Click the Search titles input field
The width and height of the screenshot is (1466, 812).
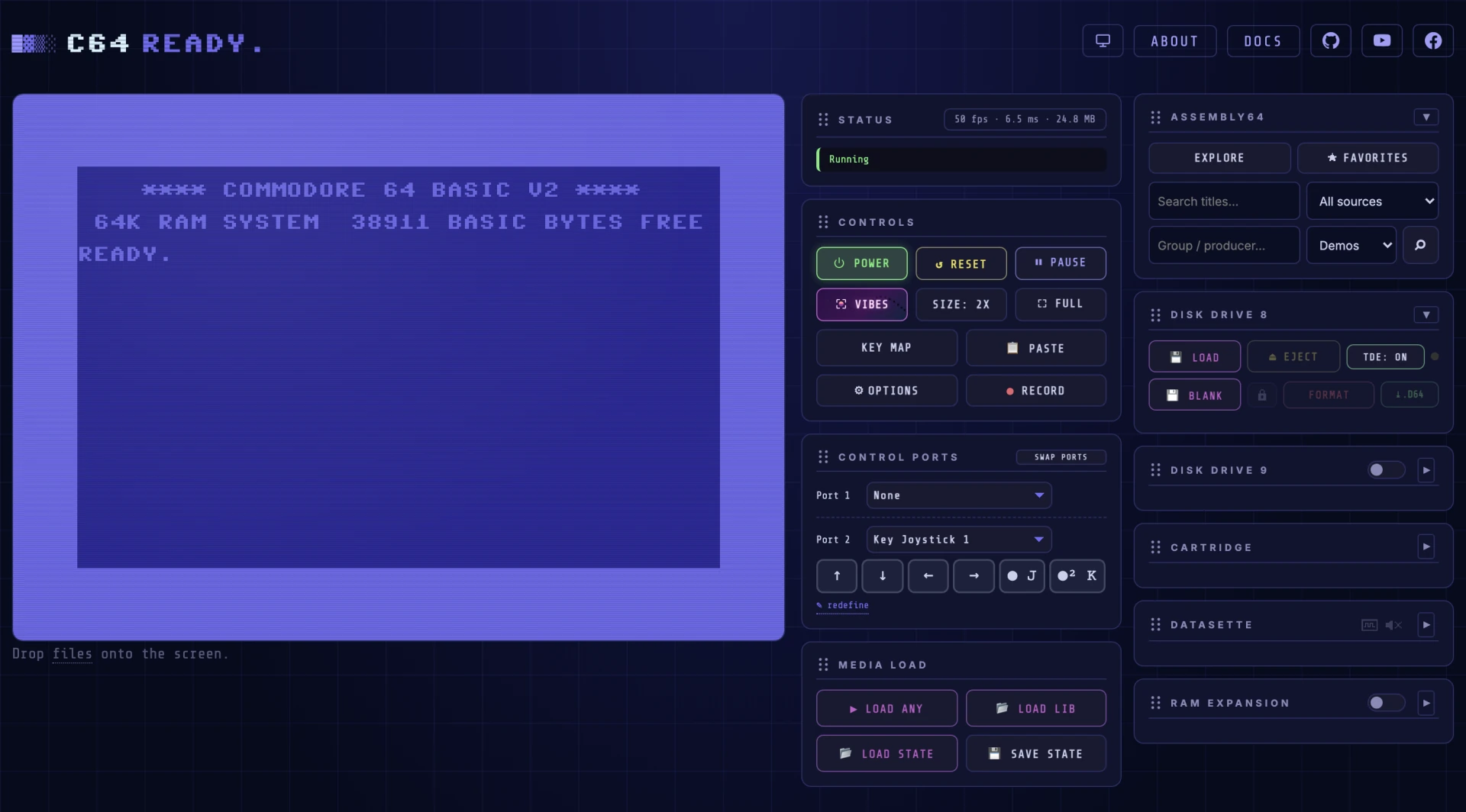[x=1224, y=201]
